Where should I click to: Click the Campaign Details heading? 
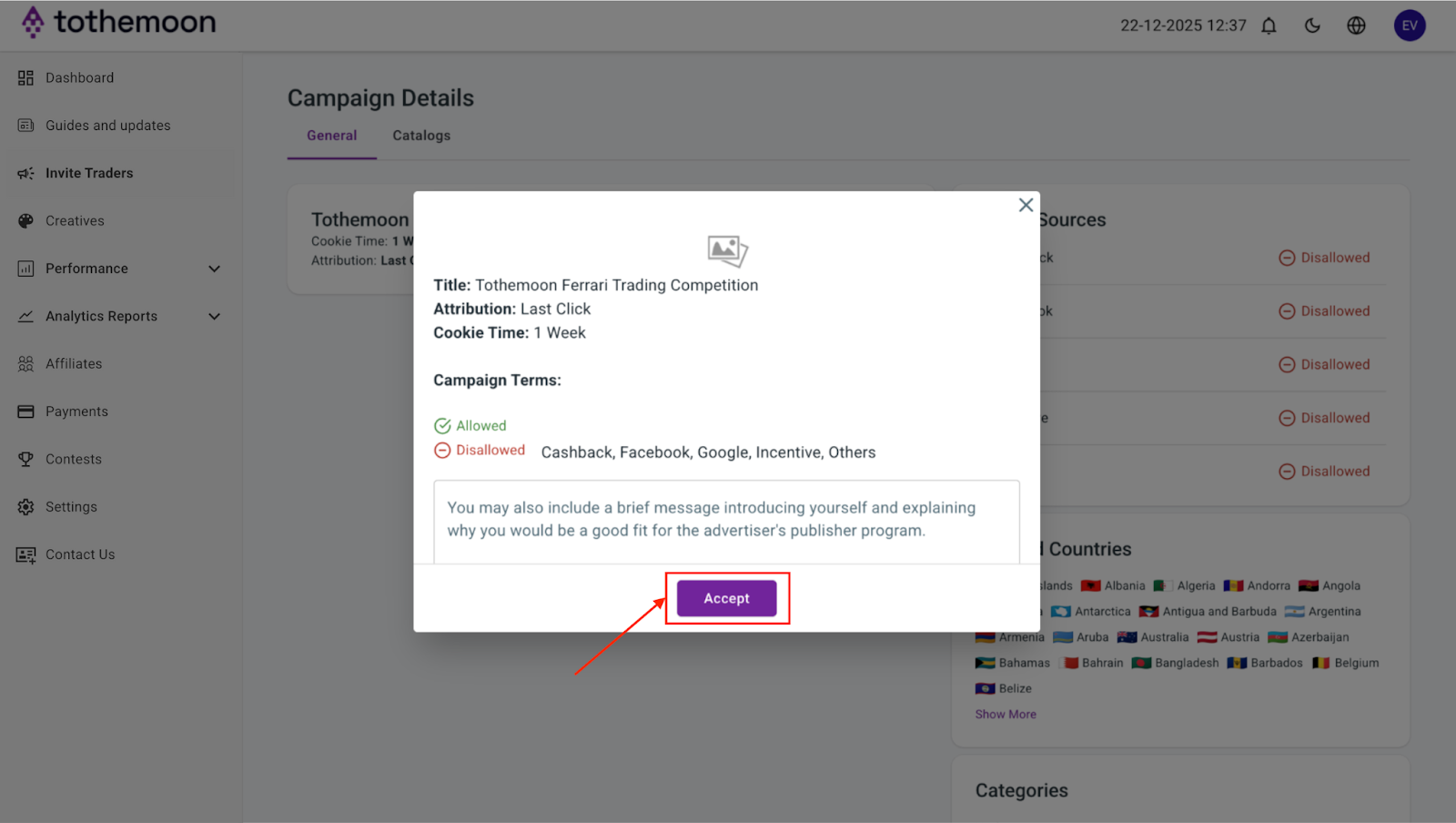380,98
